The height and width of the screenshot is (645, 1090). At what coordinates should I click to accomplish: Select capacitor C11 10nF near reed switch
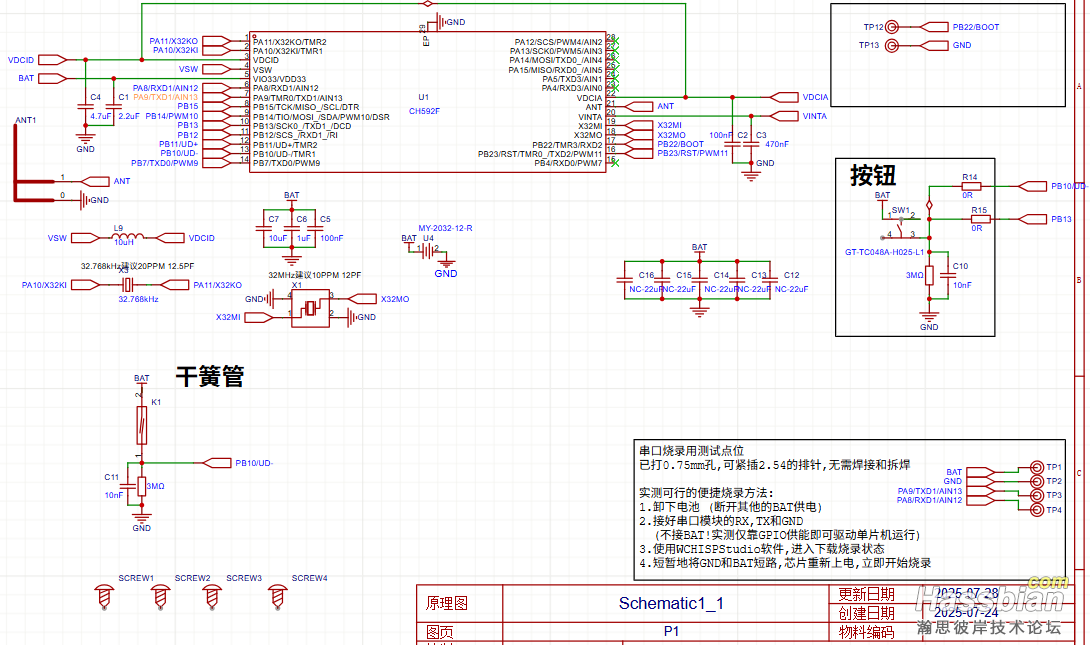pyautogui.click(x=128, y=486)
